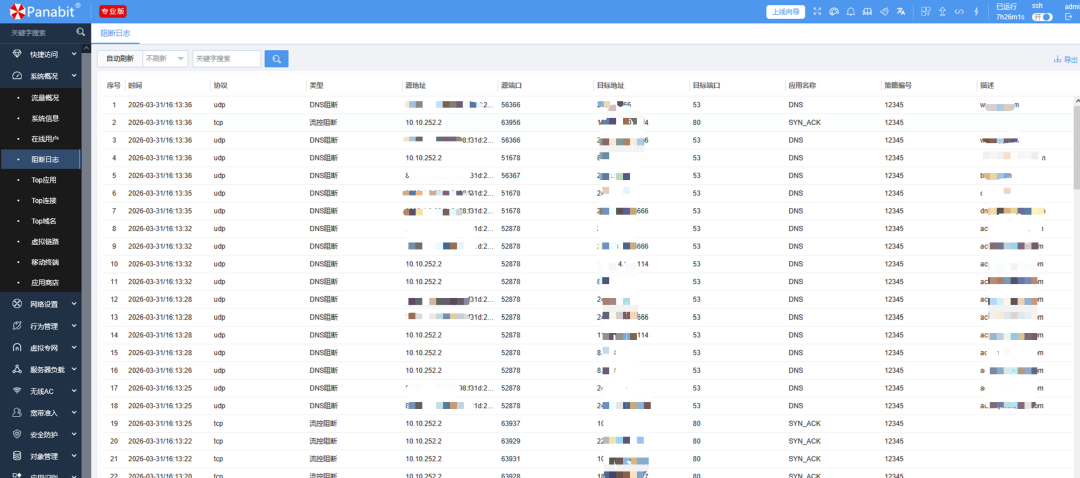Expand the 宽带接入 chevron

(x=74, y=413)
